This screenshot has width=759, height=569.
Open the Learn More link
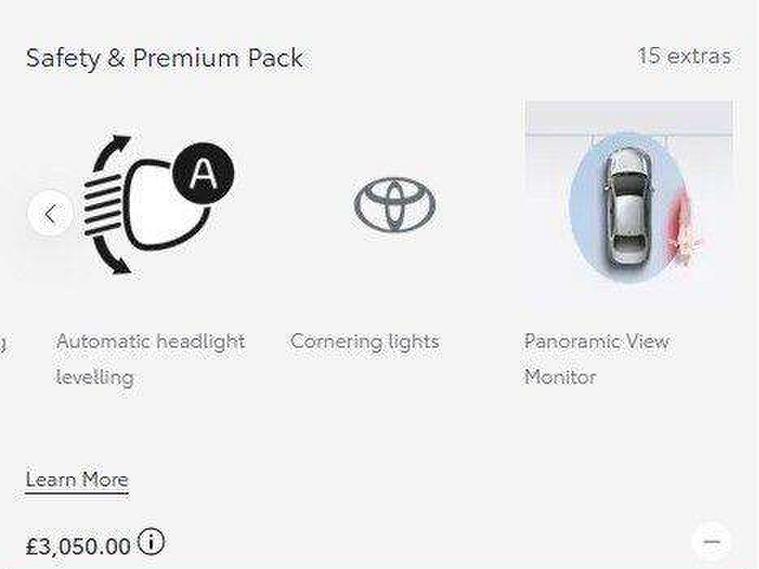pyautogui.click(x=77, y=480)
